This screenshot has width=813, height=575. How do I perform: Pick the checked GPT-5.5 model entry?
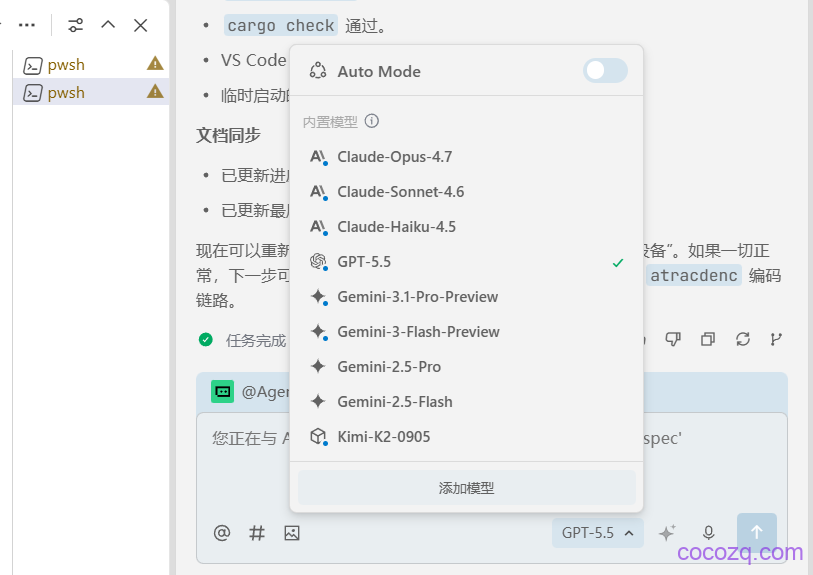[x=466, y=262]
